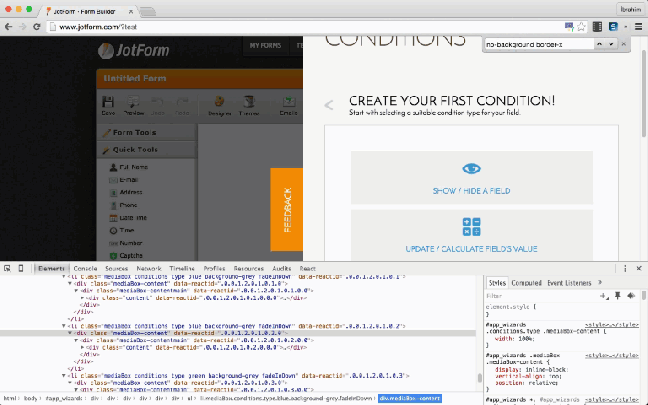Click the calculator icon for Update/Calculate Field's Value

471,227
